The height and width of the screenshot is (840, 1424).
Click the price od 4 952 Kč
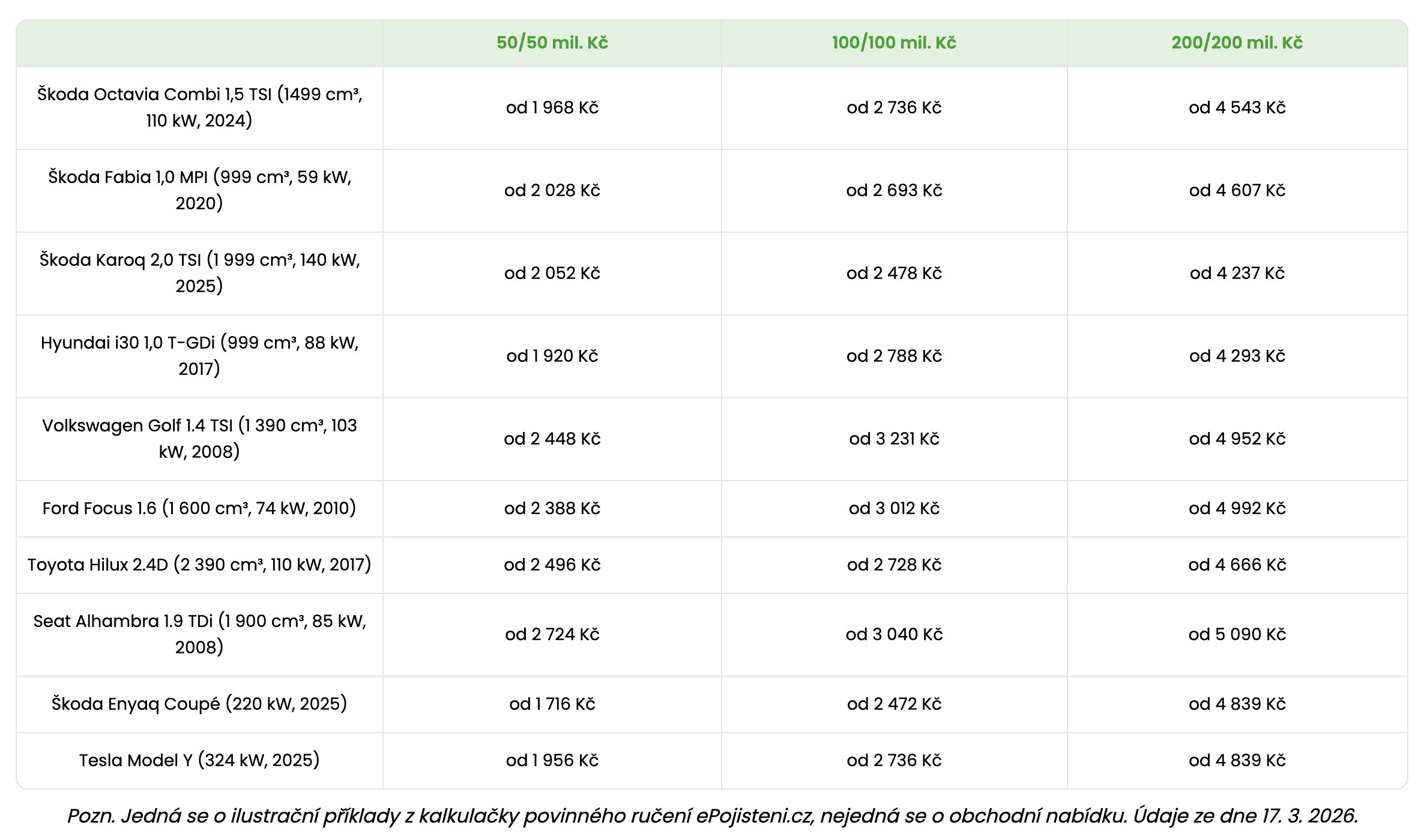pos(1237,439)
